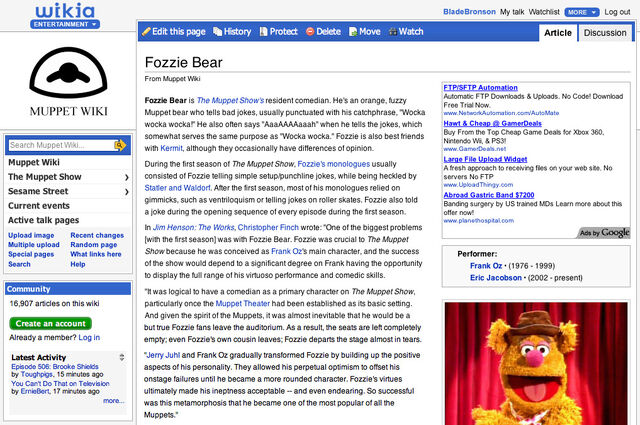
Task: Open You Can't Do That on Television
Action: click(60, 384)
